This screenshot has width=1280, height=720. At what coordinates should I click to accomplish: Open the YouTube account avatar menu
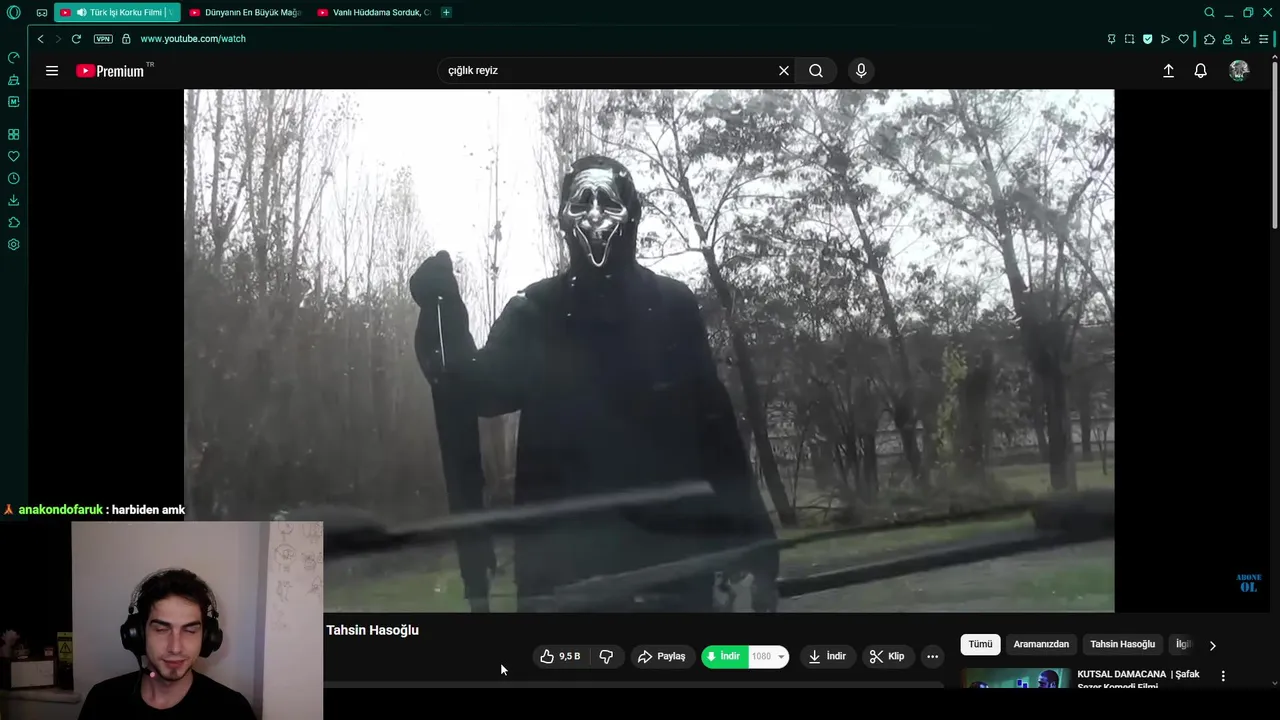[x=1239, y=71]
